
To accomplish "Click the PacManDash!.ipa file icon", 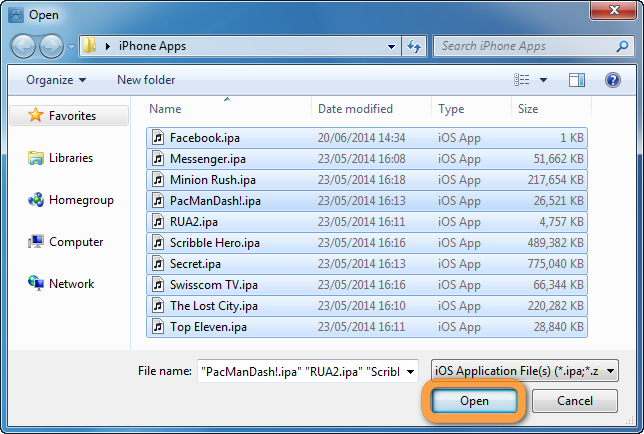I will click(158, 200).
